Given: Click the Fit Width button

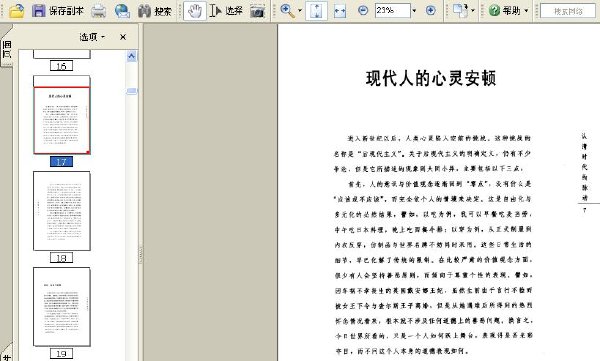Looking at the screenshot, I should [x=340, y=11].
